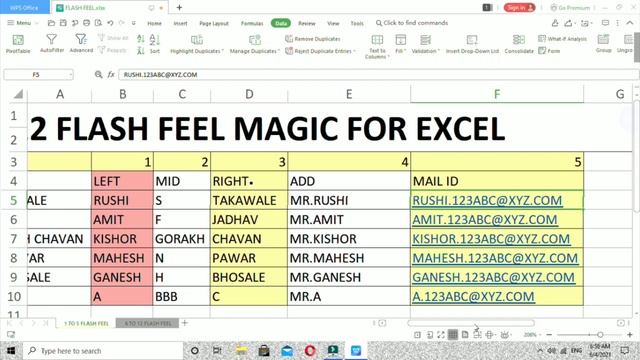
Task: Open the Name Box dropdown arrow
Action: coord(70,75)
